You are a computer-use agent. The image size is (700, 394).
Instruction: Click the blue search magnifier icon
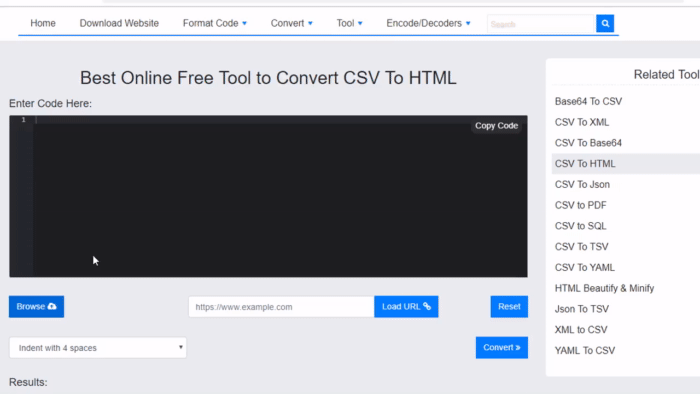click(605, 24)
